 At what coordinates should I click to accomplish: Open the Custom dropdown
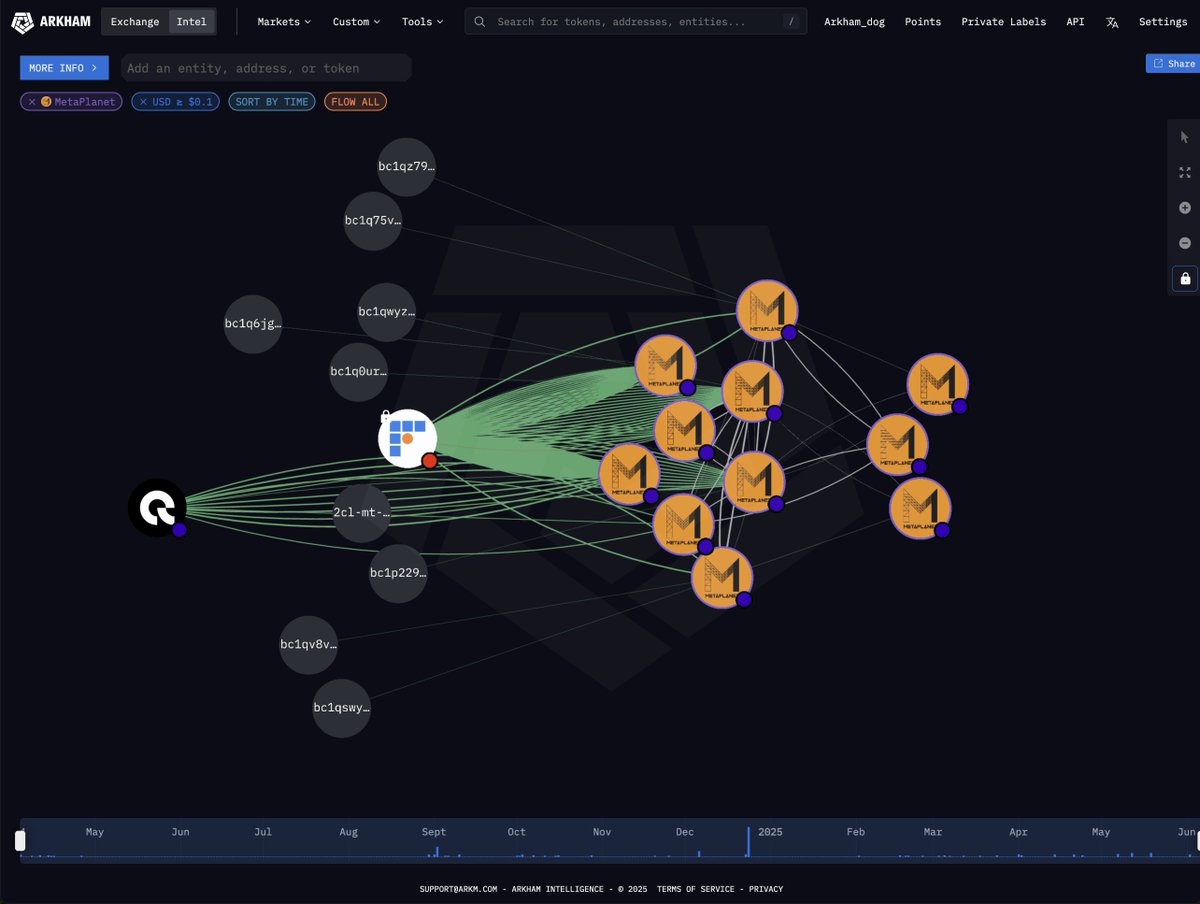tap(356, 21)
